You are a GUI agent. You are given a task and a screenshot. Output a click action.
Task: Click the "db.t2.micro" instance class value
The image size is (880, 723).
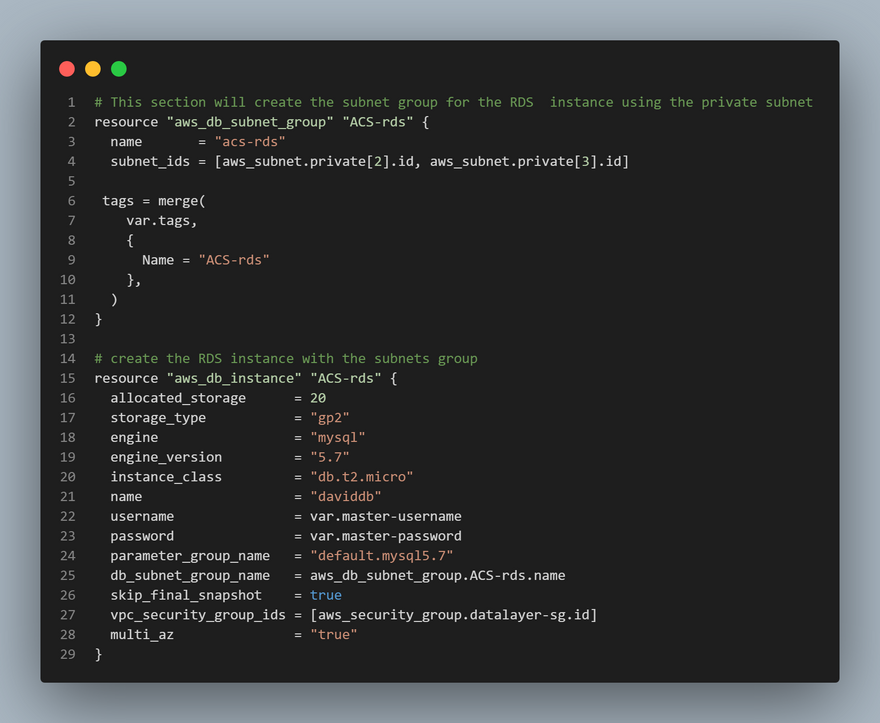(x=362, y=477)
